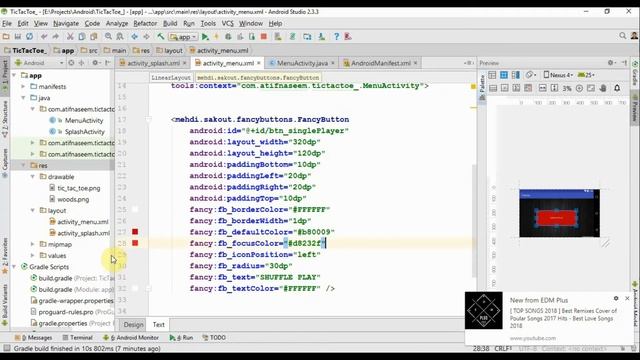Click the Paste toolbar icon
640x360 pixels.
[x=93, y=37]
